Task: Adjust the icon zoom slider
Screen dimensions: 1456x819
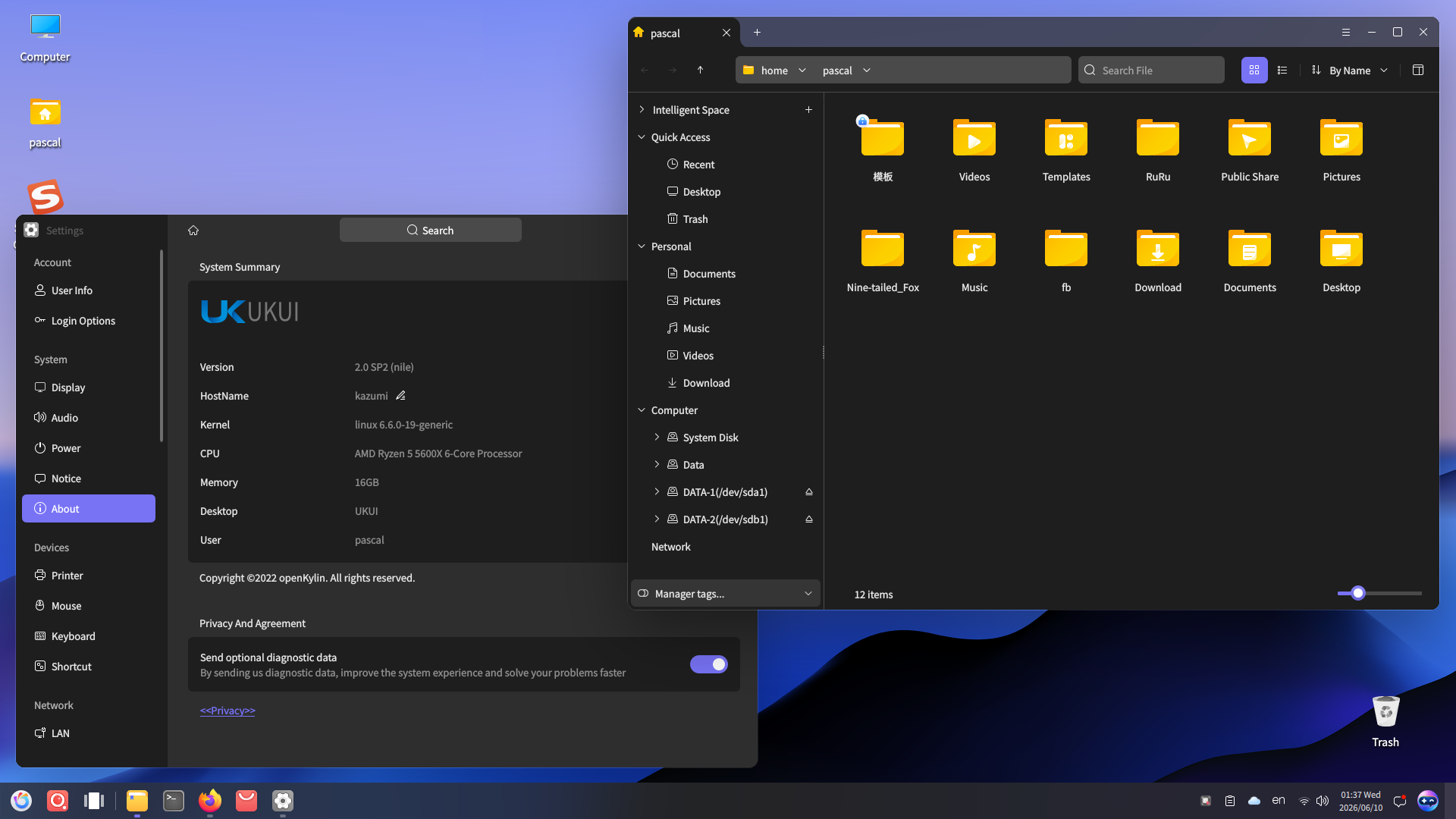Action: click(1357, 593)
